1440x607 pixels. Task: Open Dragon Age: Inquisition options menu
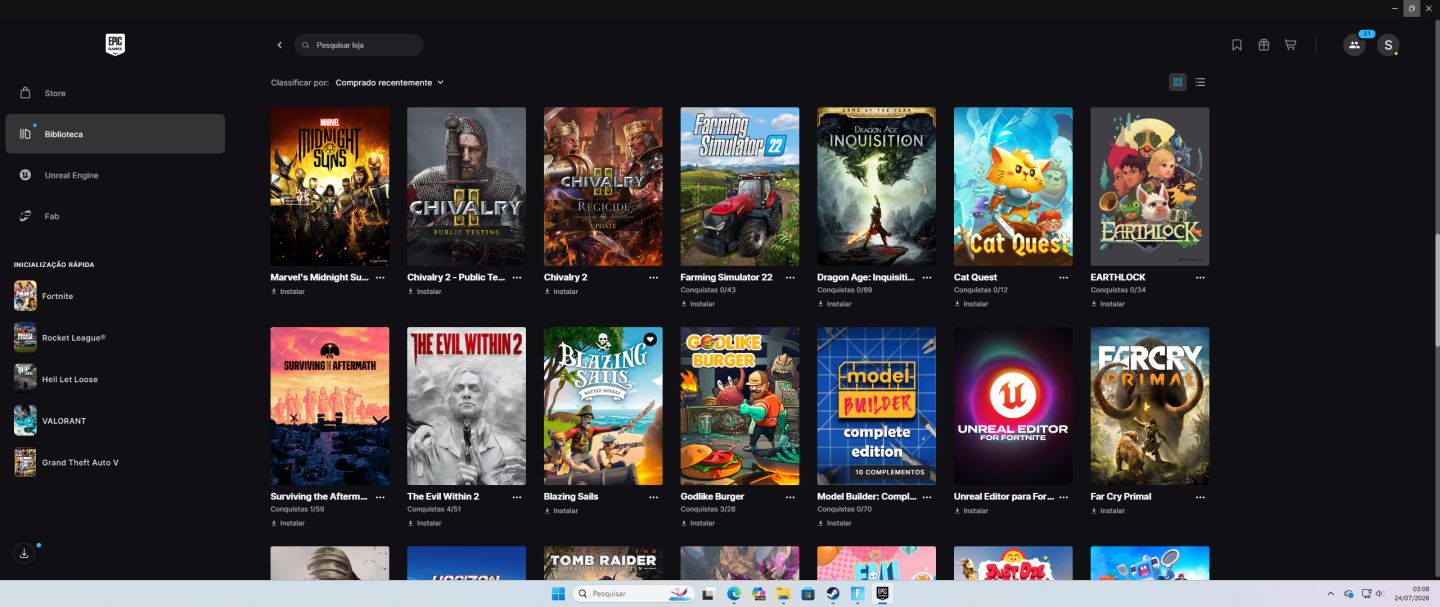927,277
